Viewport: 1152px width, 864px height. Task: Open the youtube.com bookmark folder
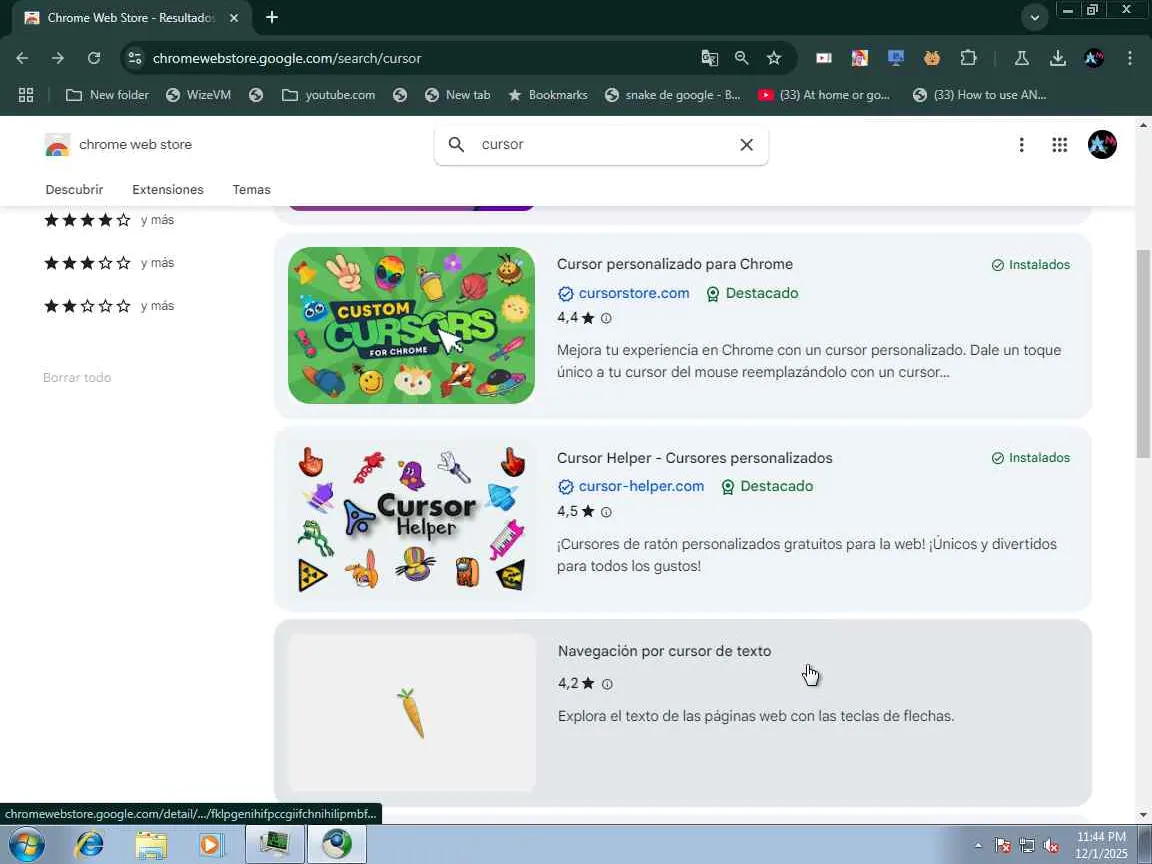click(328, 95)
